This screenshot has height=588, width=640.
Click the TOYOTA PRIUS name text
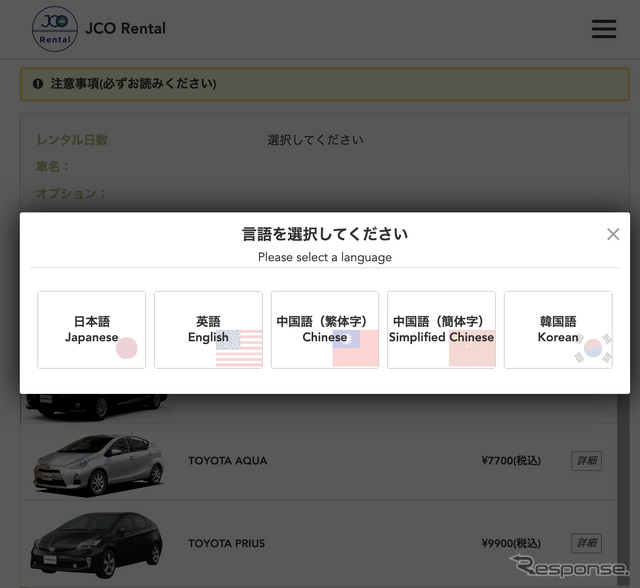[x=227, y=544]
